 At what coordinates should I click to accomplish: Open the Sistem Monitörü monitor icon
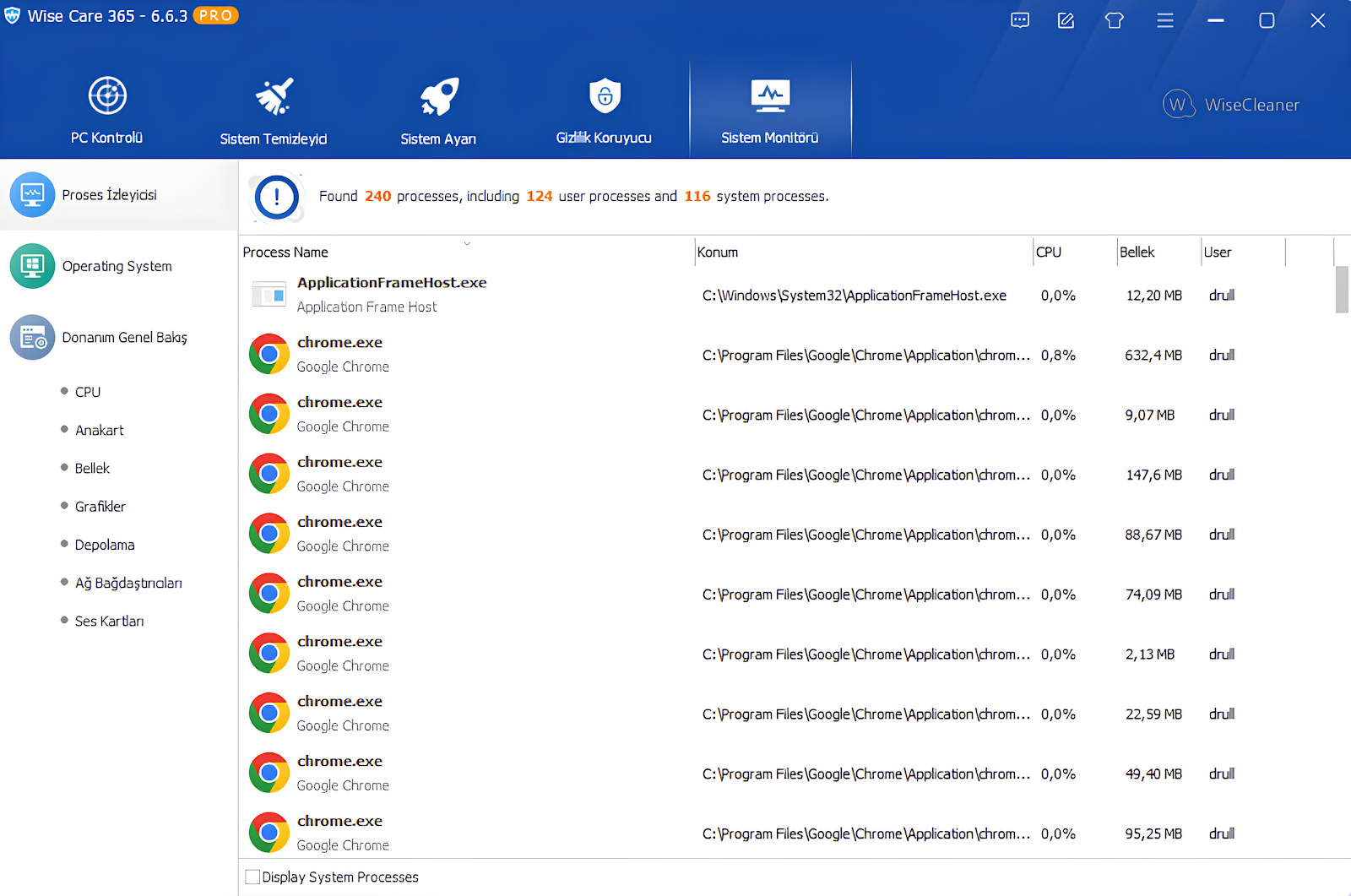tap(770, 95)
